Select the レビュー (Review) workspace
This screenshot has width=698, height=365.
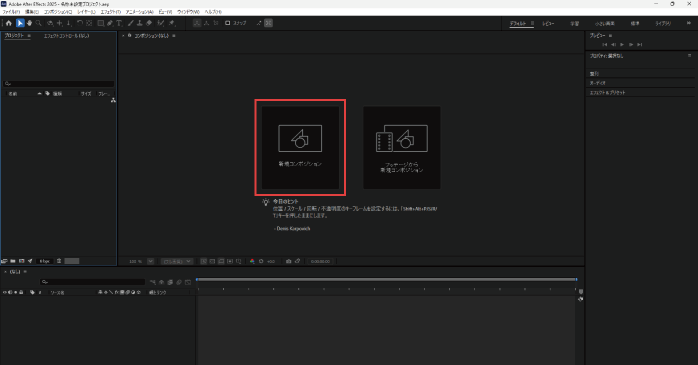click(x=548, y=23)
